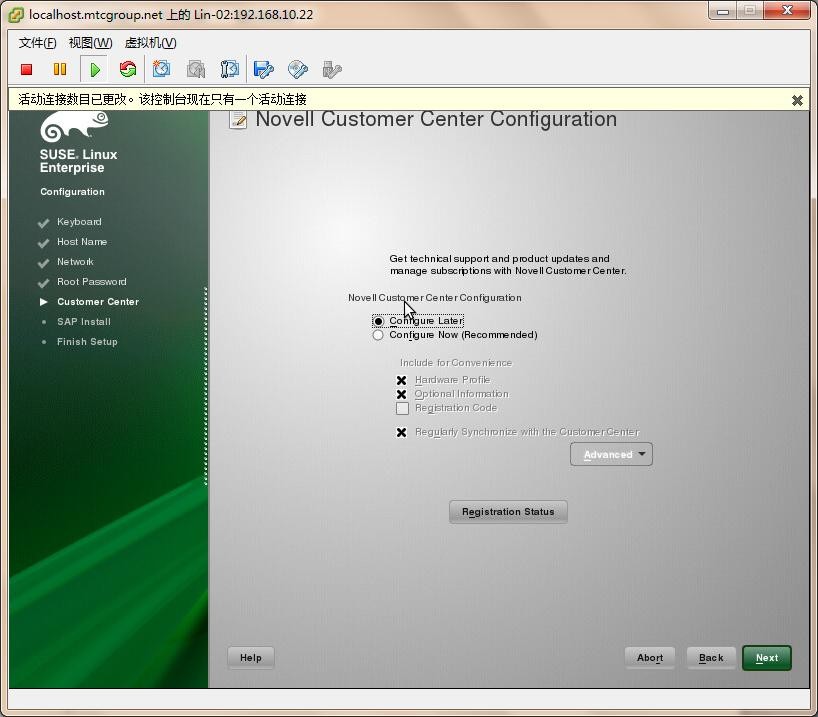Viewport: 818px width, 717px height.
Task: Toggle the Optional Information checkbox
Action: (x=401, y=394)
